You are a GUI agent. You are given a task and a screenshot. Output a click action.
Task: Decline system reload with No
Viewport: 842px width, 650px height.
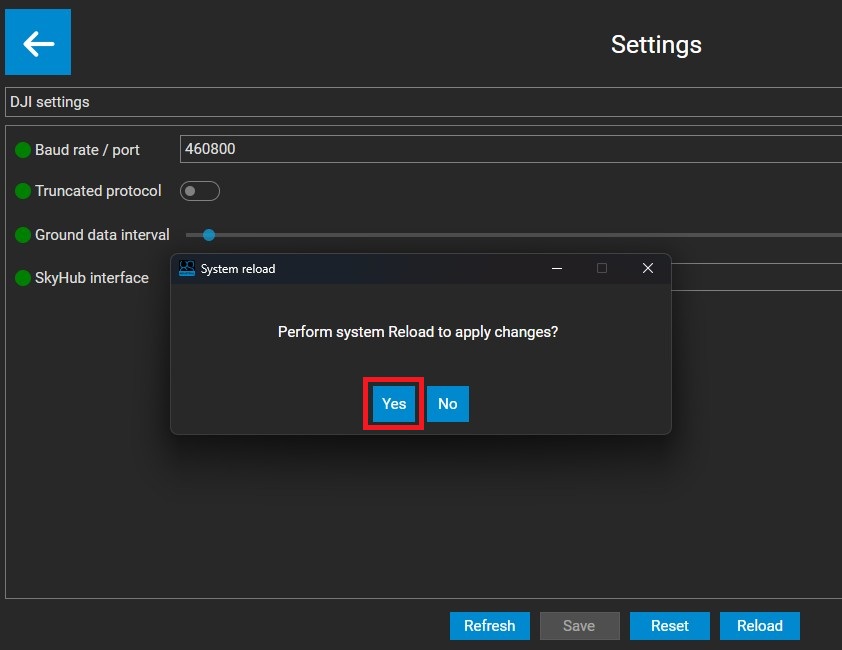point(448,403)
